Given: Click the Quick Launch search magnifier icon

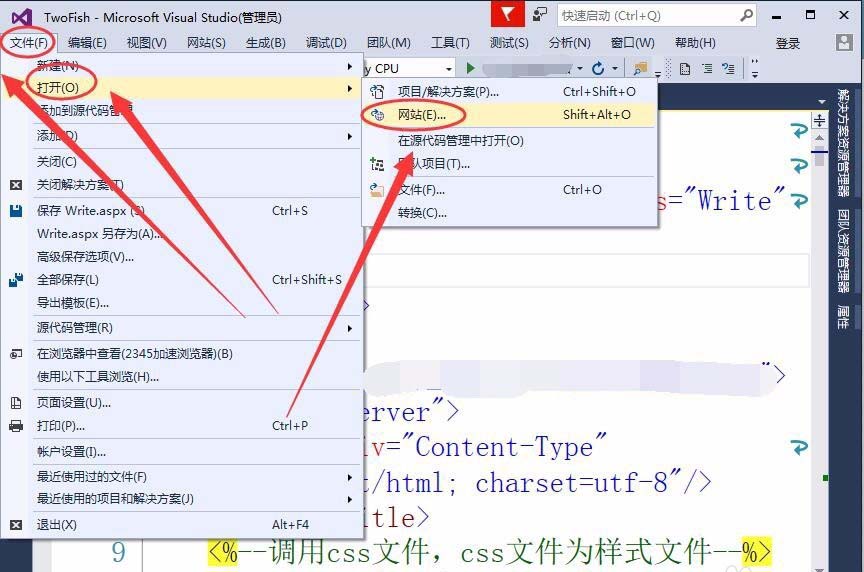Looking at the screenshot, I should pos(746,15).
